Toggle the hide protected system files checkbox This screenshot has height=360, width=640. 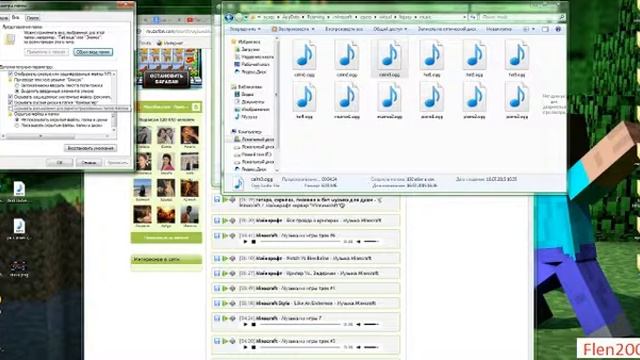pos(11,97)
